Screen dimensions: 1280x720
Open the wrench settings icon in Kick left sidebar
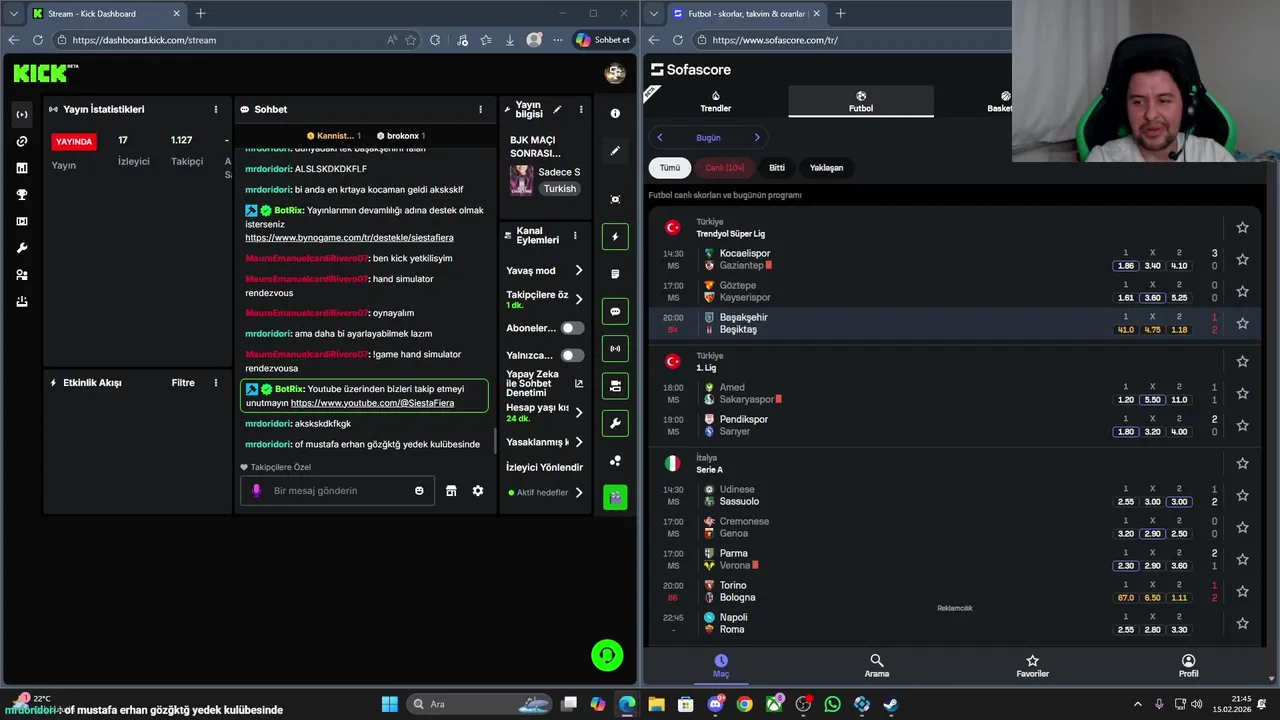[22, 248]
